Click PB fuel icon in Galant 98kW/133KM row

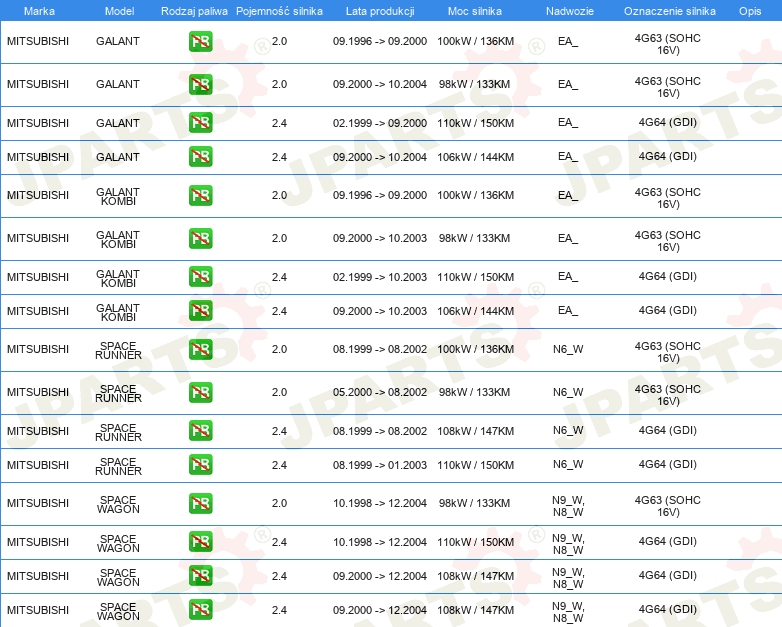(x=200, y=84)
